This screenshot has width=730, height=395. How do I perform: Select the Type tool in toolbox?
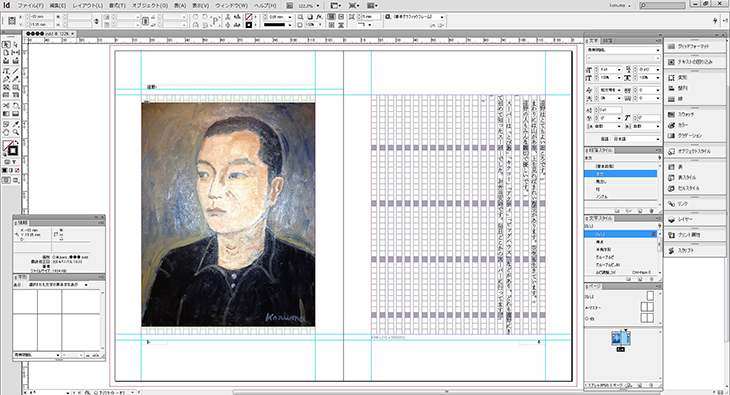[x=6, y=71]
